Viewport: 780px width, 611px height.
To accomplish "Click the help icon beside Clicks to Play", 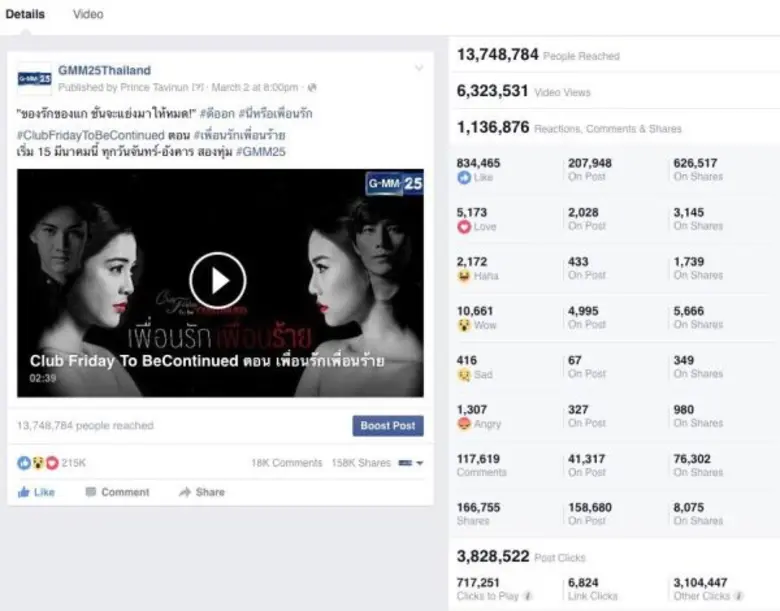I will point(526,596).
